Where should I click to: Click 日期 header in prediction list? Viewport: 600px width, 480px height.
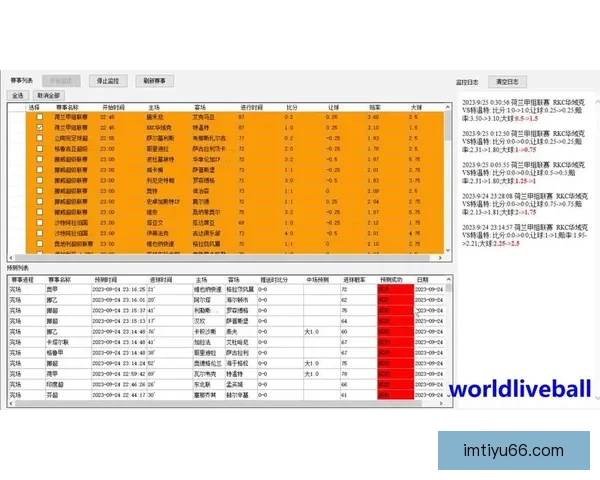(x=423, y=280)
